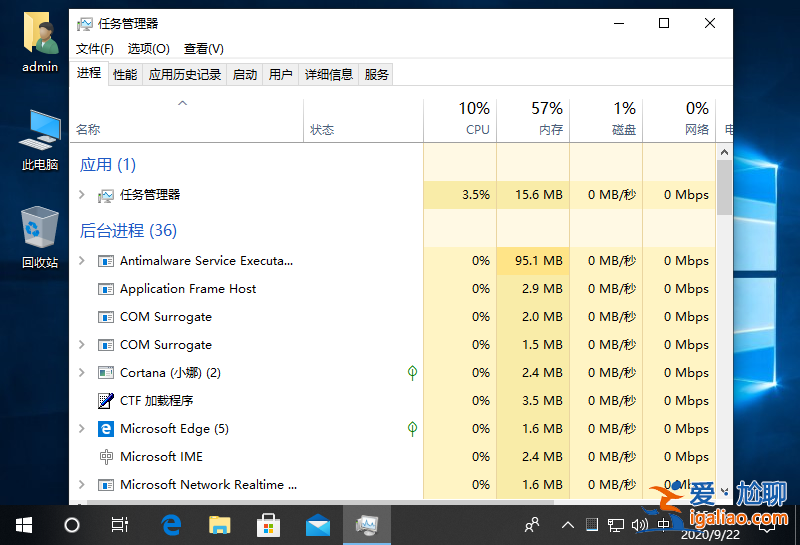800x545 pixels.
Task: Click the volume speaker tray icon
Action: point(639,525)
